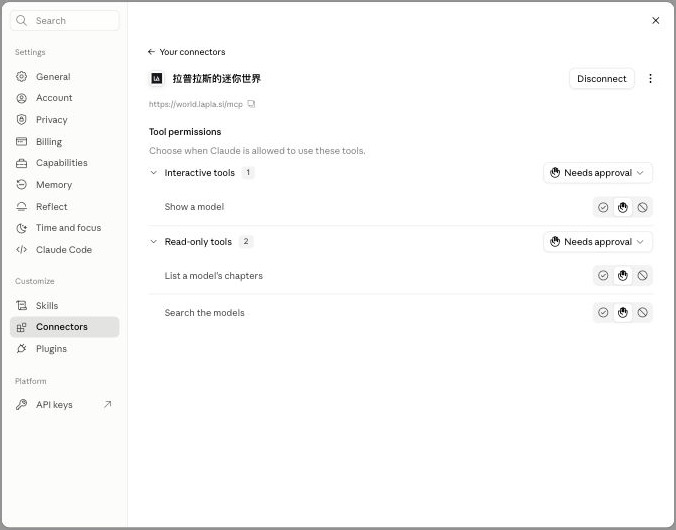The height and width of the screenshot is (530, 676).
Task: Collapse the Read-only tools section
Action: 153,241
